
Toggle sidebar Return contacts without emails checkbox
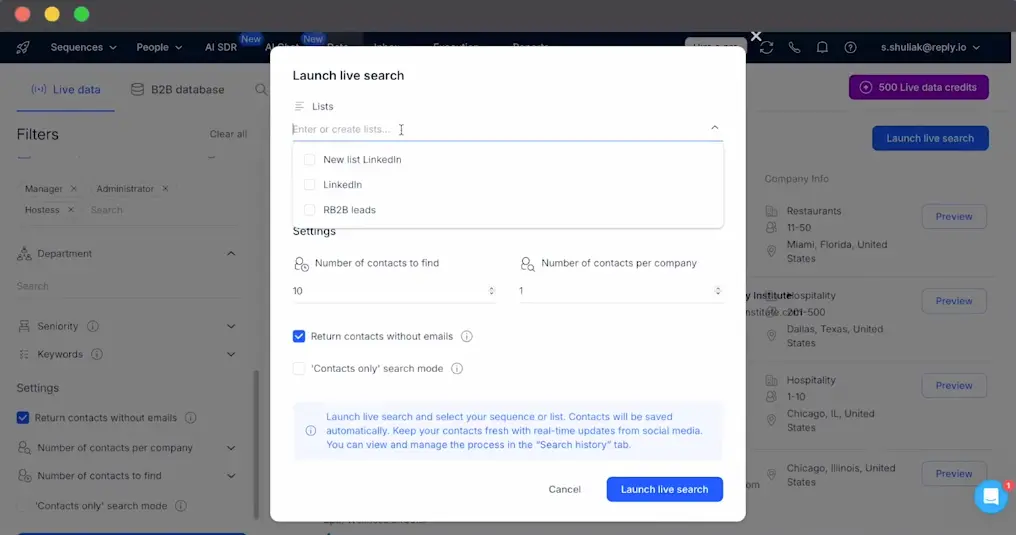click(x=23, y=418)
